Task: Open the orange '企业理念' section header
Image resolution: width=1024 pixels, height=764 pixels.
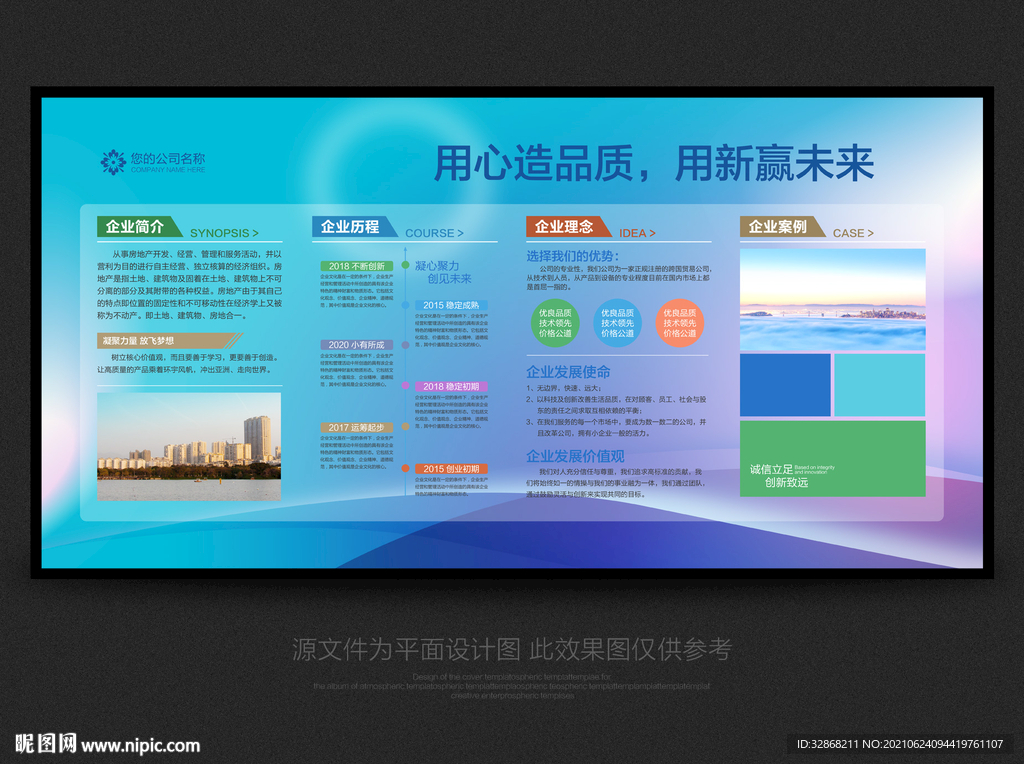Action: click(568, 227)
